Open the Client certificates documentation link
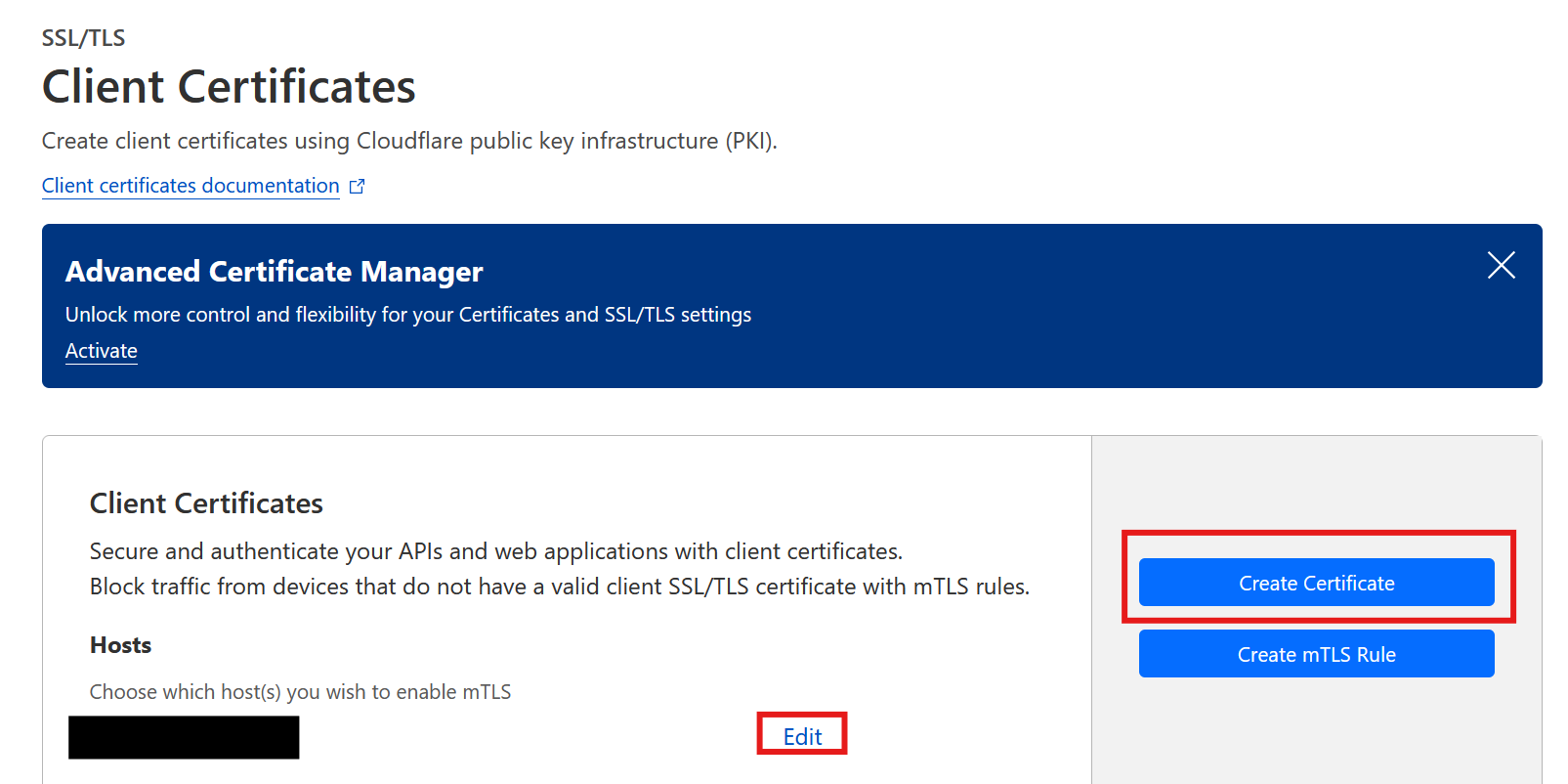The image size is (1568, 784). [x=191, y=186]
